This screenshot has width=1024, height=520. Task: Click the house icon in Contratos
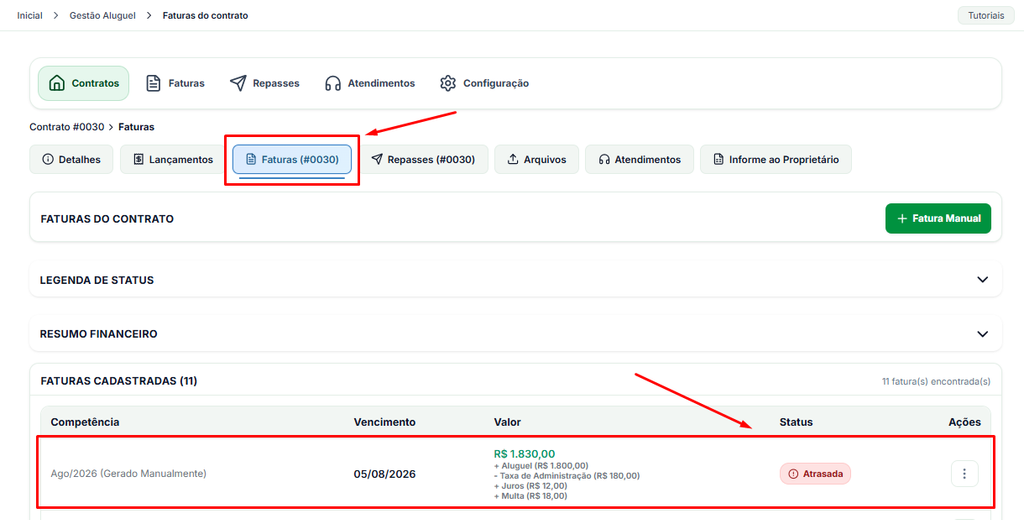[57, 83]
